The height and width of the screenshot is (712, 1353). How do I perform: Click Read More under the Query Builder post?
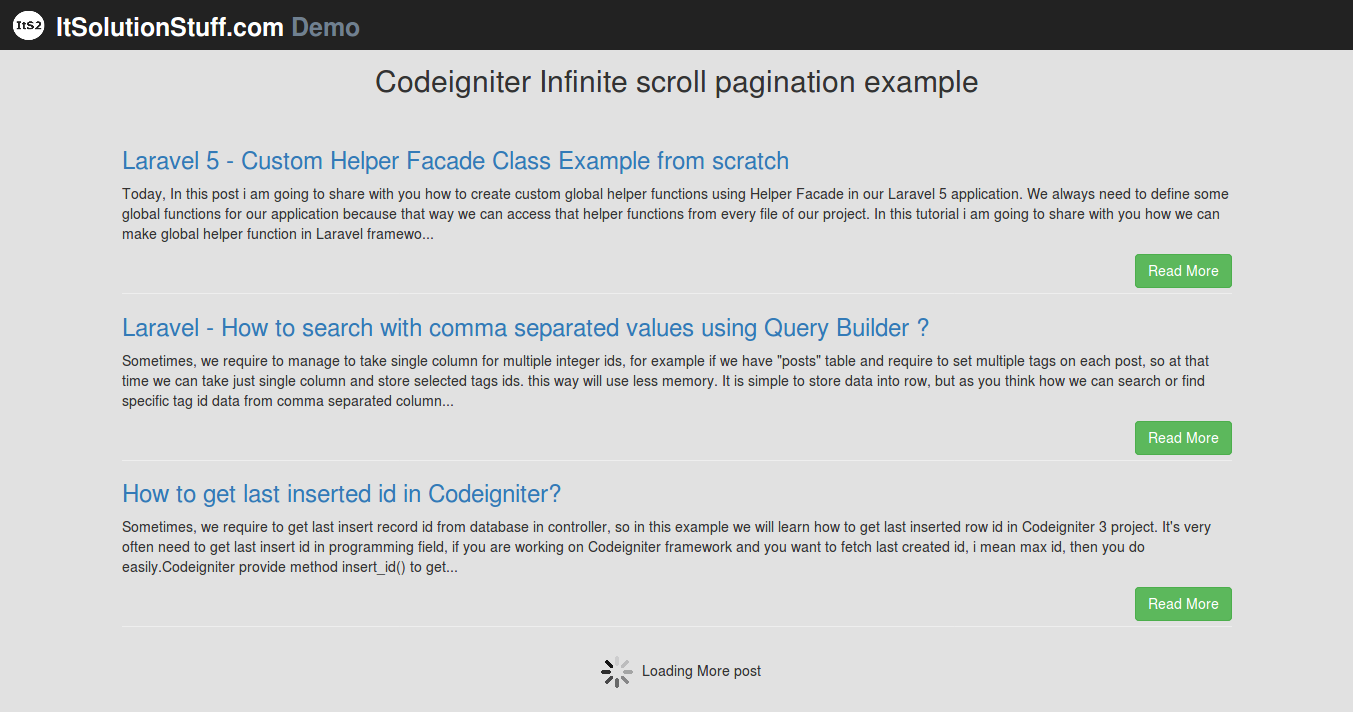pyautogui.click(x=1183, y=437)
